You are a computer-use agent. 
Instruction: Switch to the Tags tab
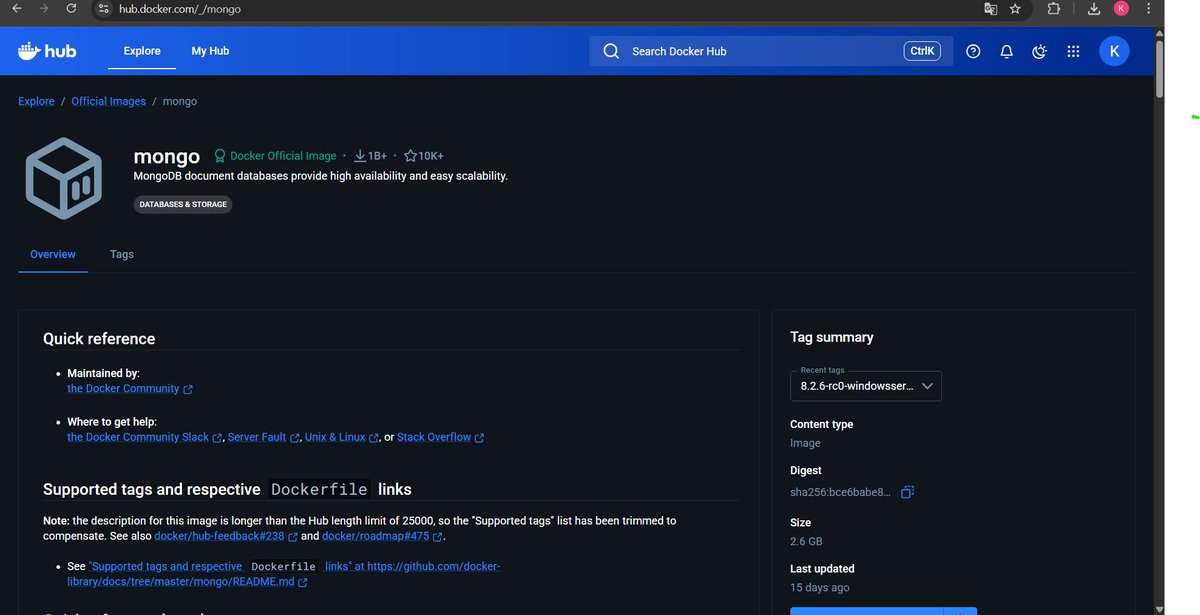point(121,254)
